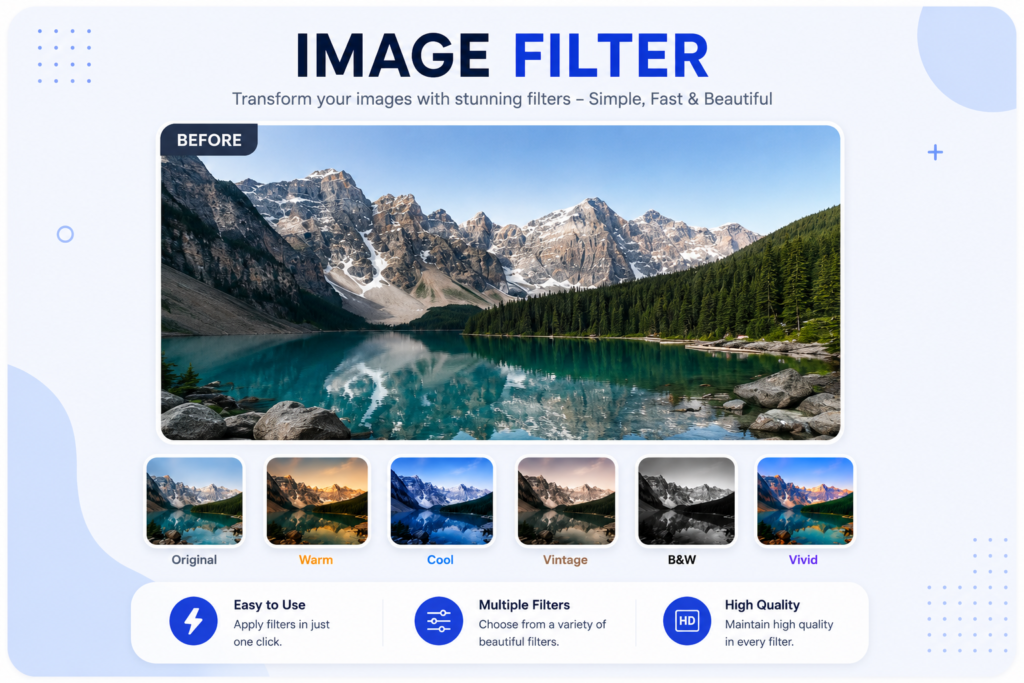Screen dimensions: 1024x683
Task: Select the Original filter thumbnail
Action: (195, 501)
